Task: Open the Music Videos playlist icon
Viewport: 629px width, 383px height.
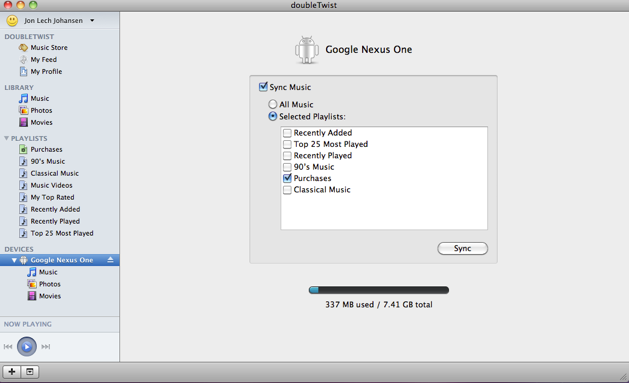Action: click(x=23, y=185)
